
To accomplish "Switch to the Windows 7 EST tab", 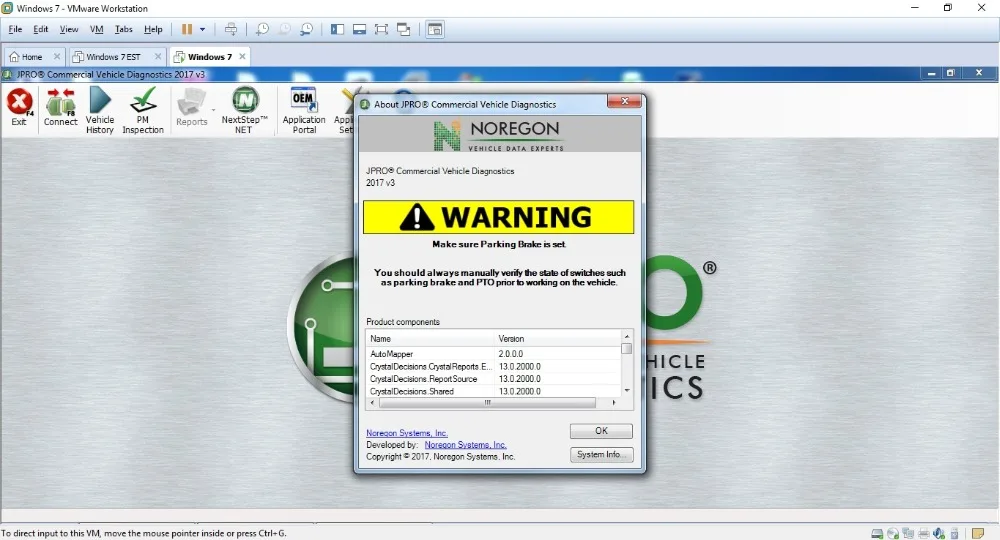I will click(115, 57).
